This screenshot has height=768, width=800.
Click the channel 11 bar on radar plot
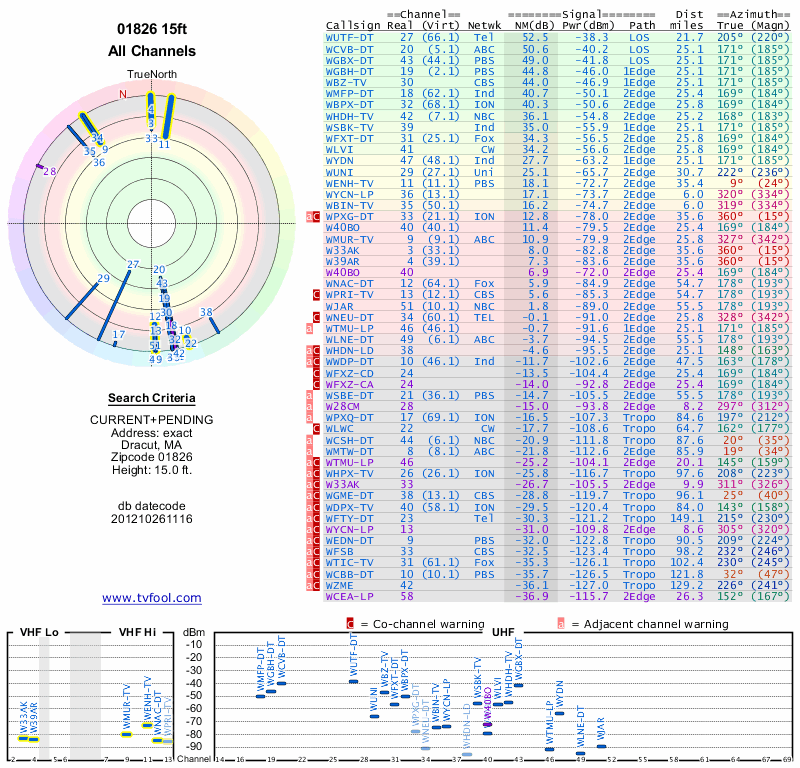(168, 117)
